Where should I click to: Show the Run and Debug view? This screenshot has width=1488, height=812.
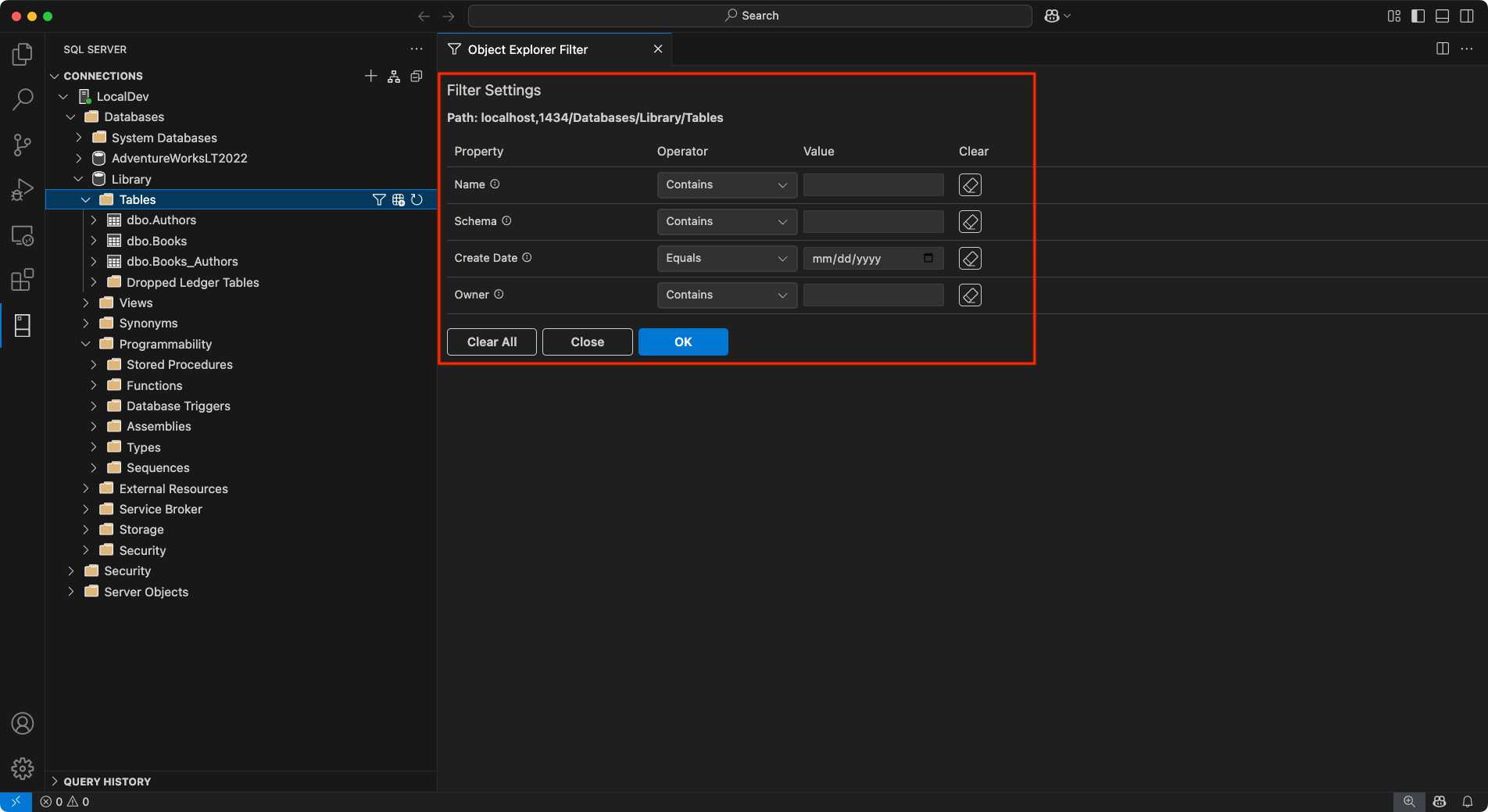[23, 188]
